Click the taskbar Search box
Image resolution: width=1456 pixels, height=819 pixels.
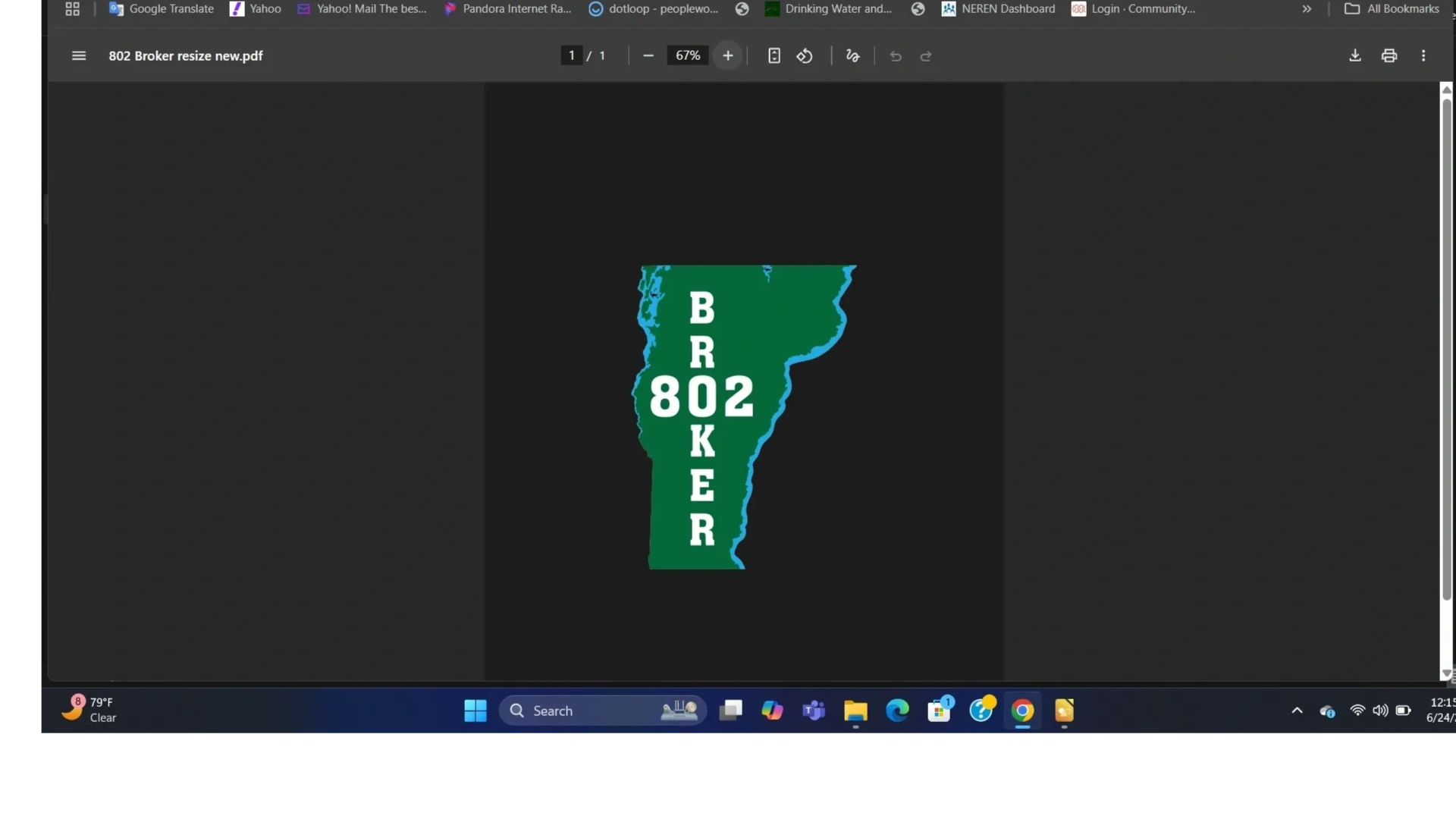click(x=603, y=711)
